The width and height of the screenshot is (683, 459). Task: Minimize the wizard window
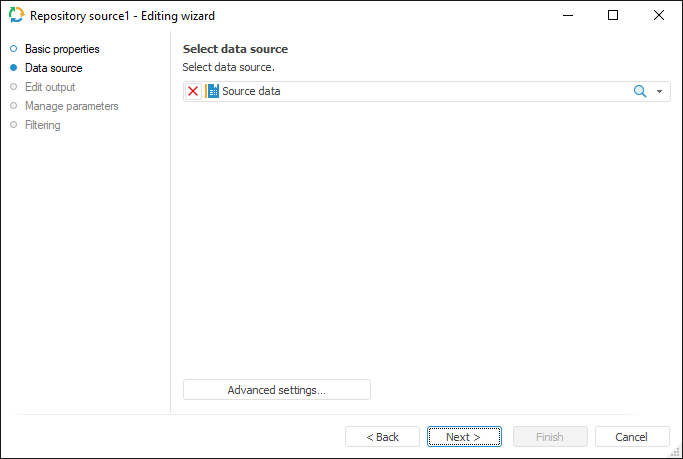click(x=567, y=16)
